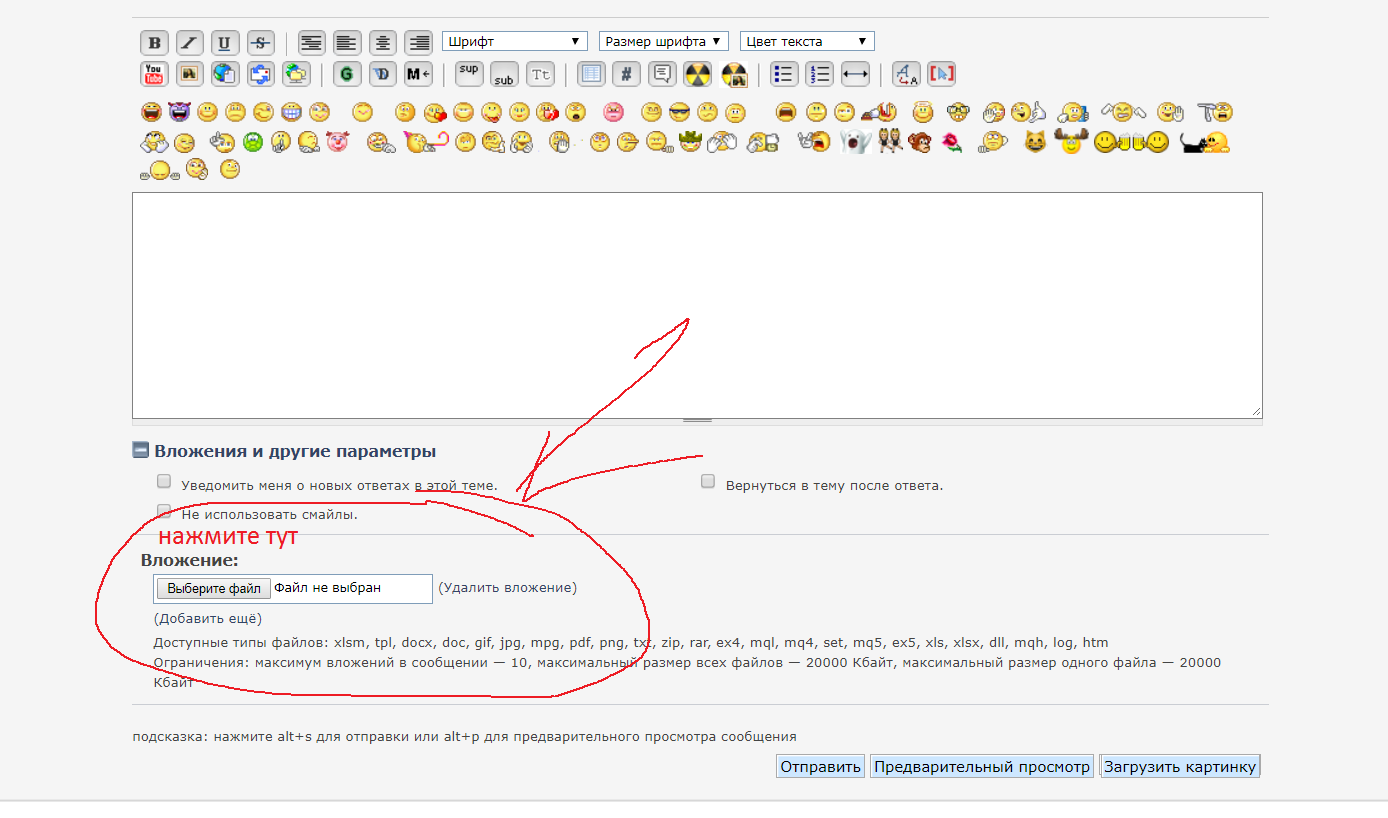
Task: Check 'Не использовать смайлы' option
Action: coord(164,511)
